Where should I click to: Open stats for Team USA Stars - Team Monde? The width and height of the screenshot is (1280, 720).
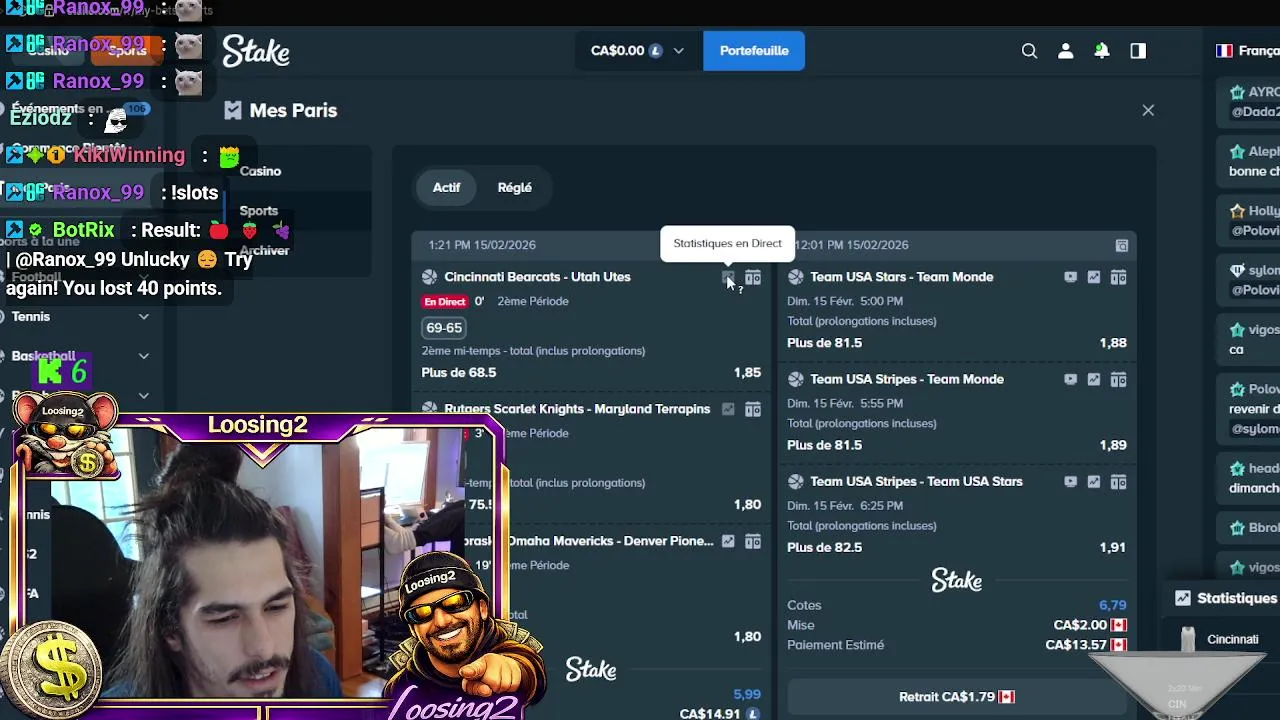(1094, 277)
